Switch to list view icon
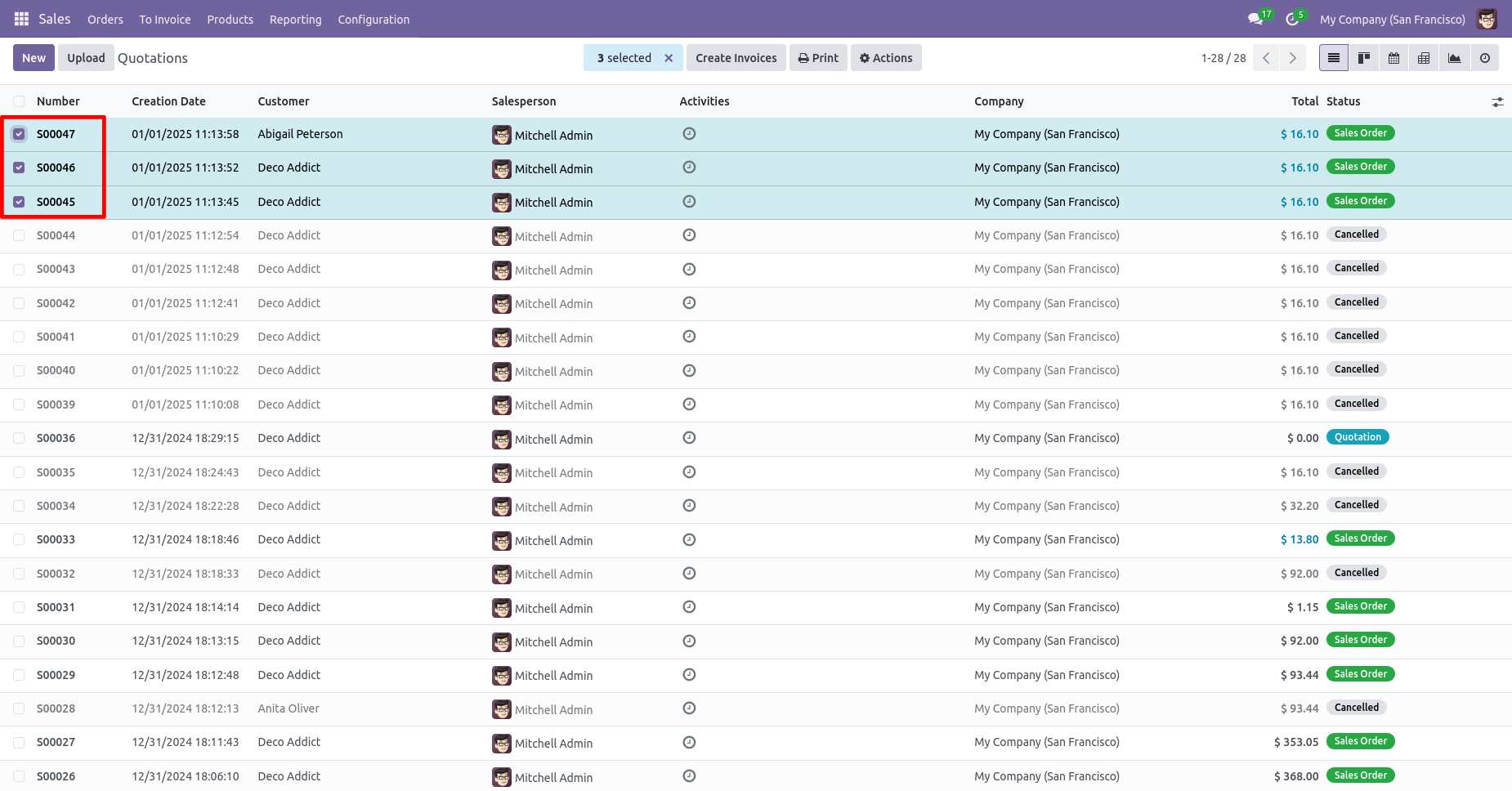Viewport: 1512px width, 791px height. pyautogui.click(x=1334, y=58)
